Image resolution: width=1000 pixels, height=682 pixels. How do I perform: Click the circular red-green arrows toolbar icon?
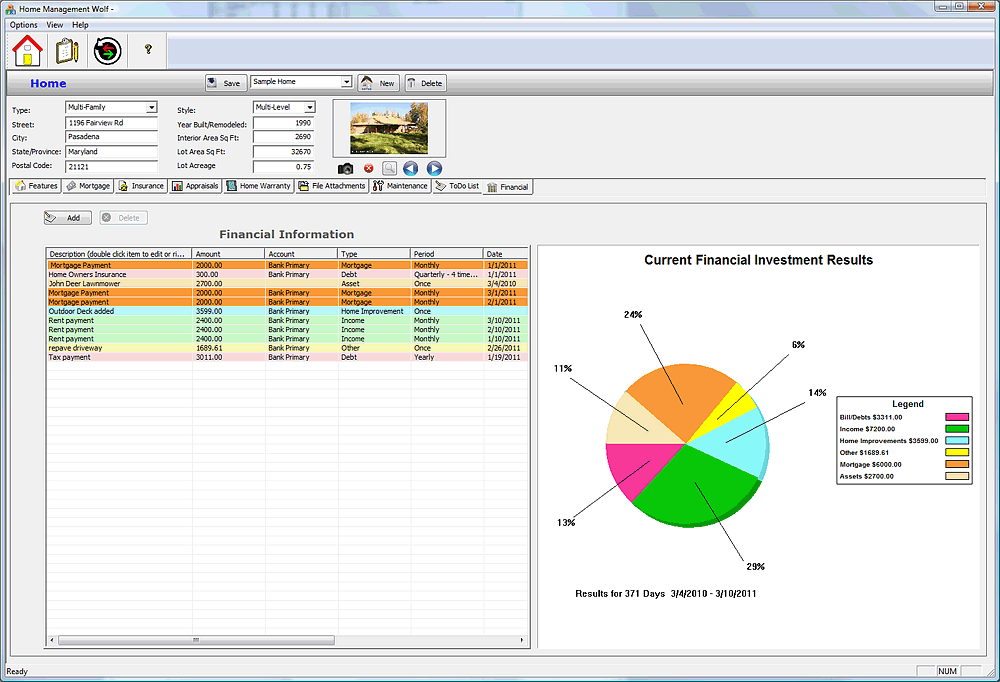[107, 49]
